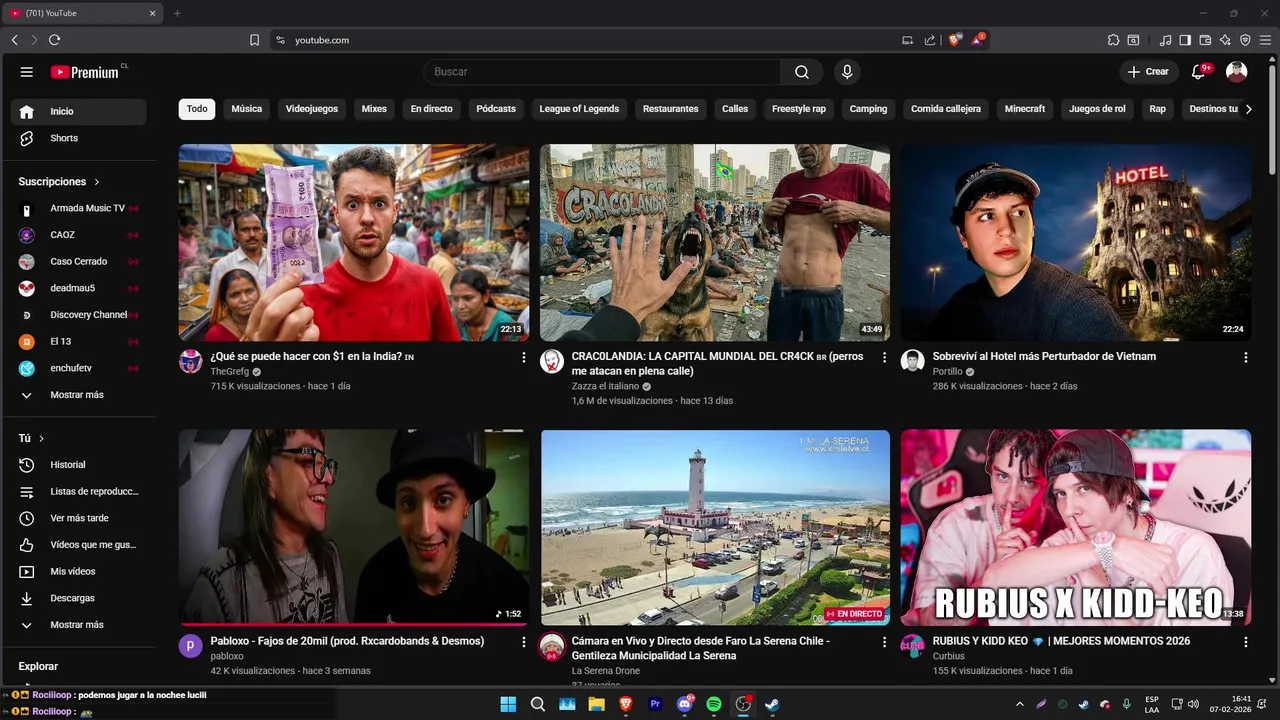This screenshot has height=720, width=1280.
Task: Open Brave Wallet icon
Action: (x=1205, y=40)
